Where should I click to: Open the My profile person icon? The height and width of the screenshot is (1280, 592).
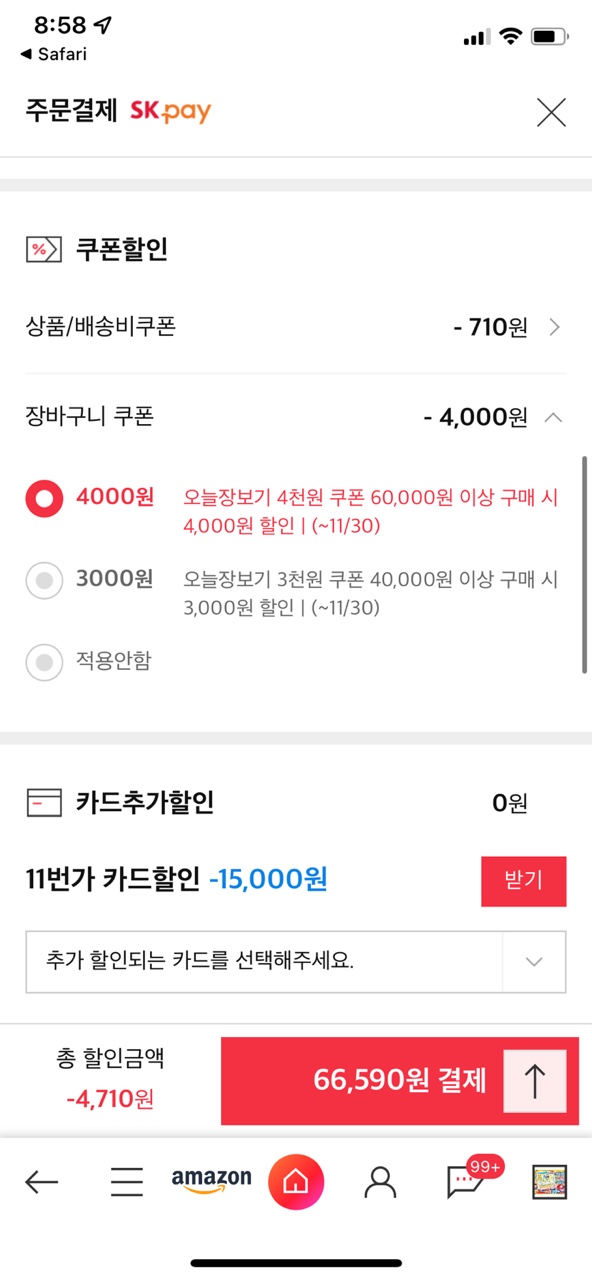point(380,1183)
